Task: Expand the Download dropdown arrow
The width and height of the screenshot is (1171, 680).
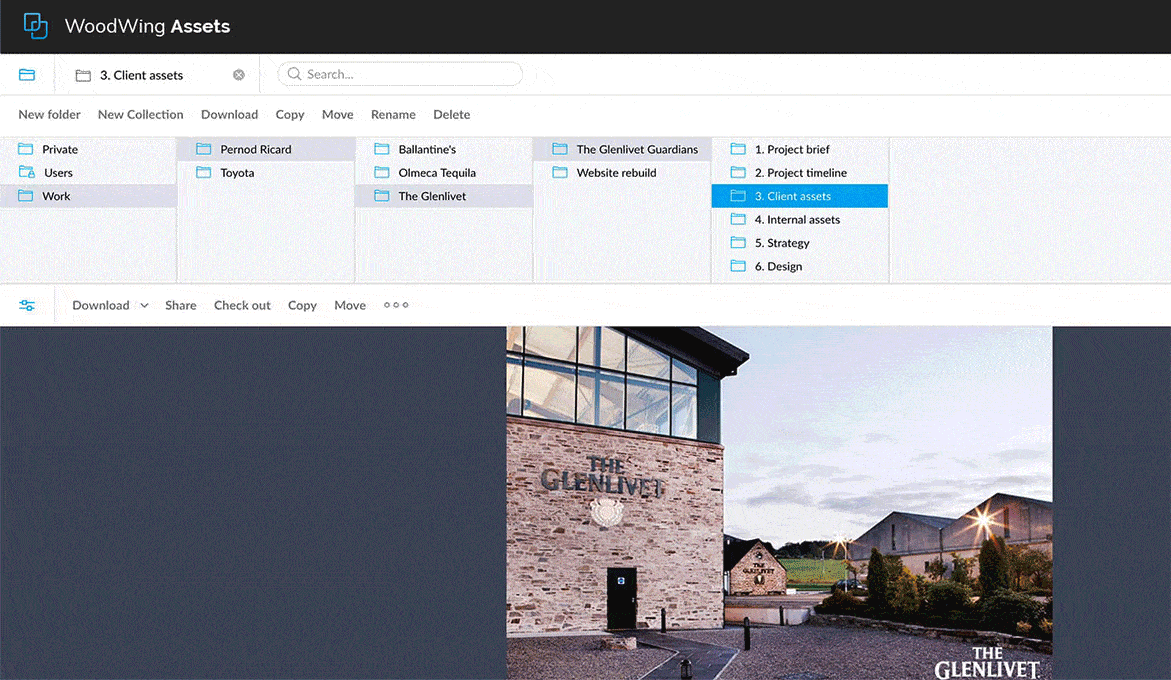Action: [144, 306]
